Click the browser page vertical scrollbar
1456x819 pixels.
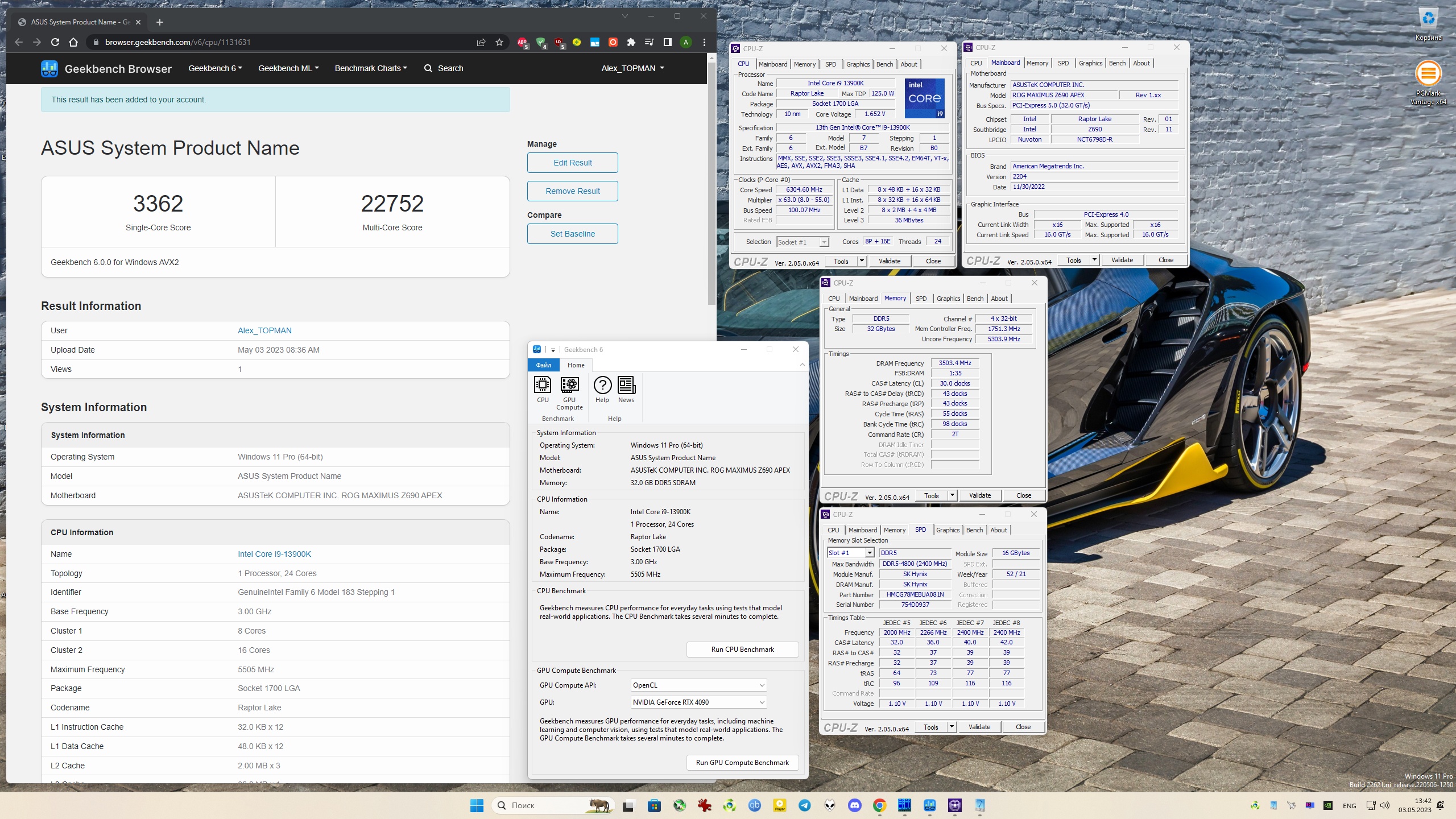pos(712,184)
